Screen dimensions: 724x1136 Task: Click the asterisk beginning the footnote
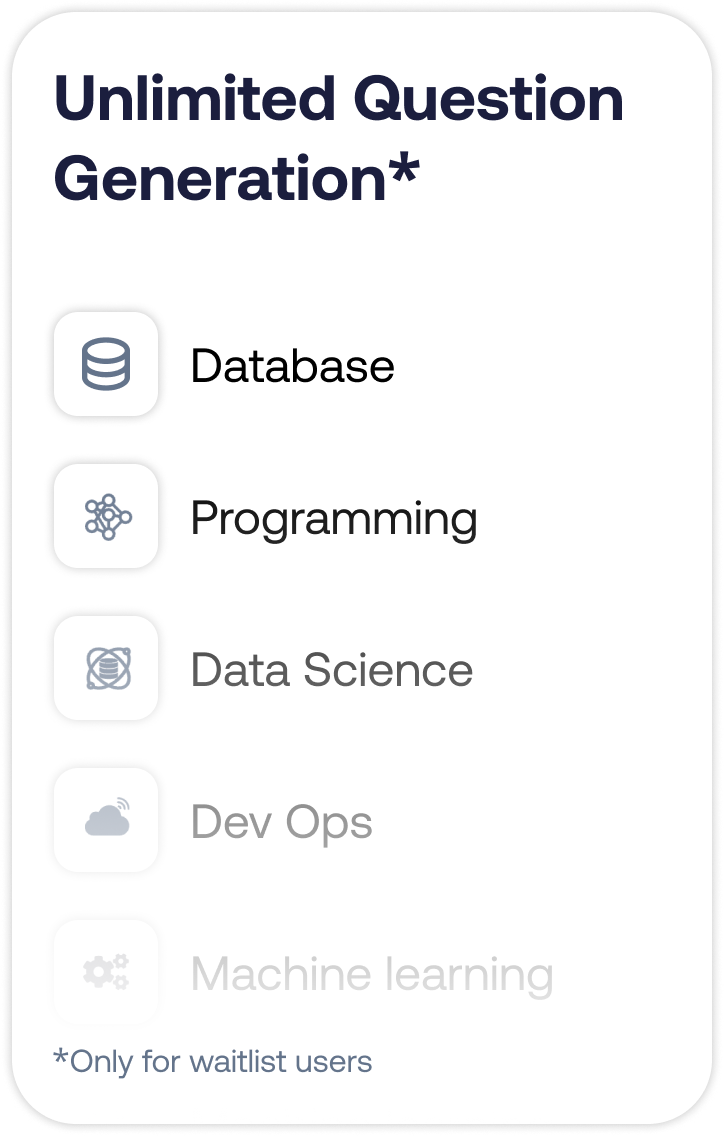click(x=60, y=1057)
